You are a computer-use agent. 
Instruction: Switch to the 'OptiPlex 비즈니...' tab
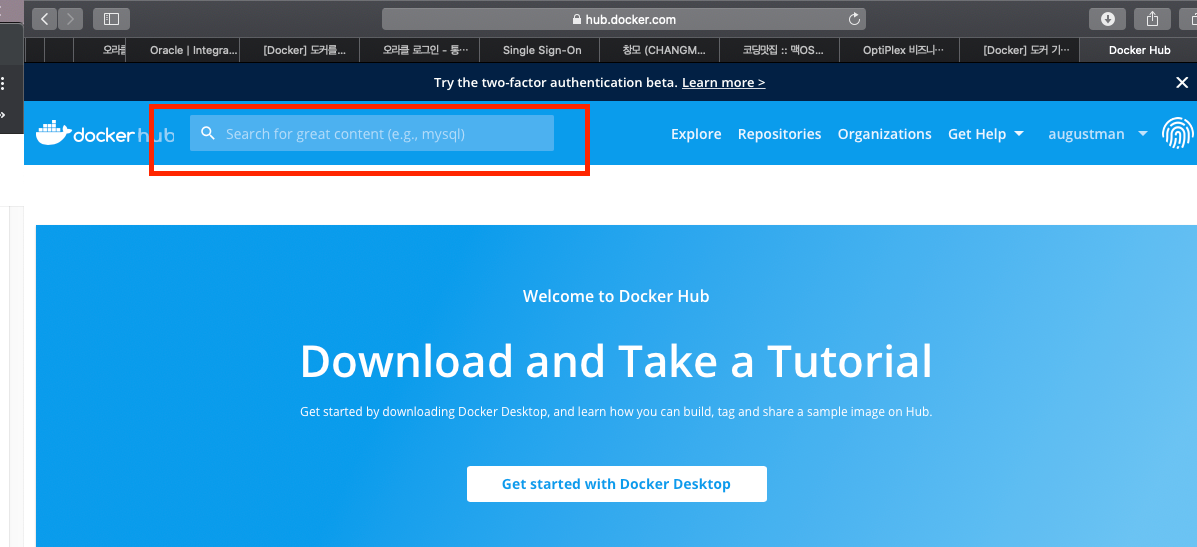pyautogui.click(x=899, y=50)
